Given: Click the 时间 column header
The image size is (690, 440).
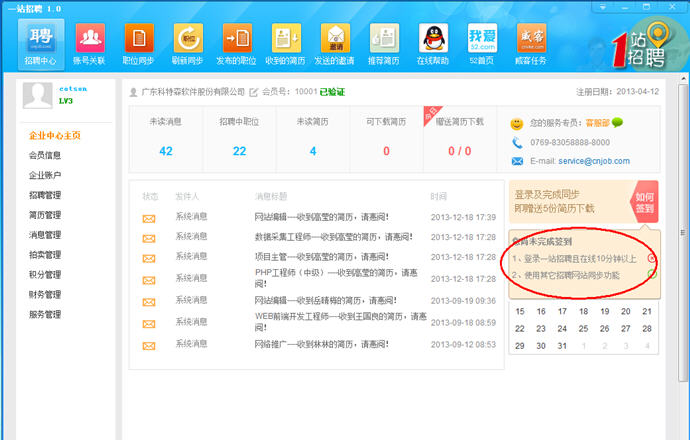Looking at the screenshot, I should tap(439, 196).
